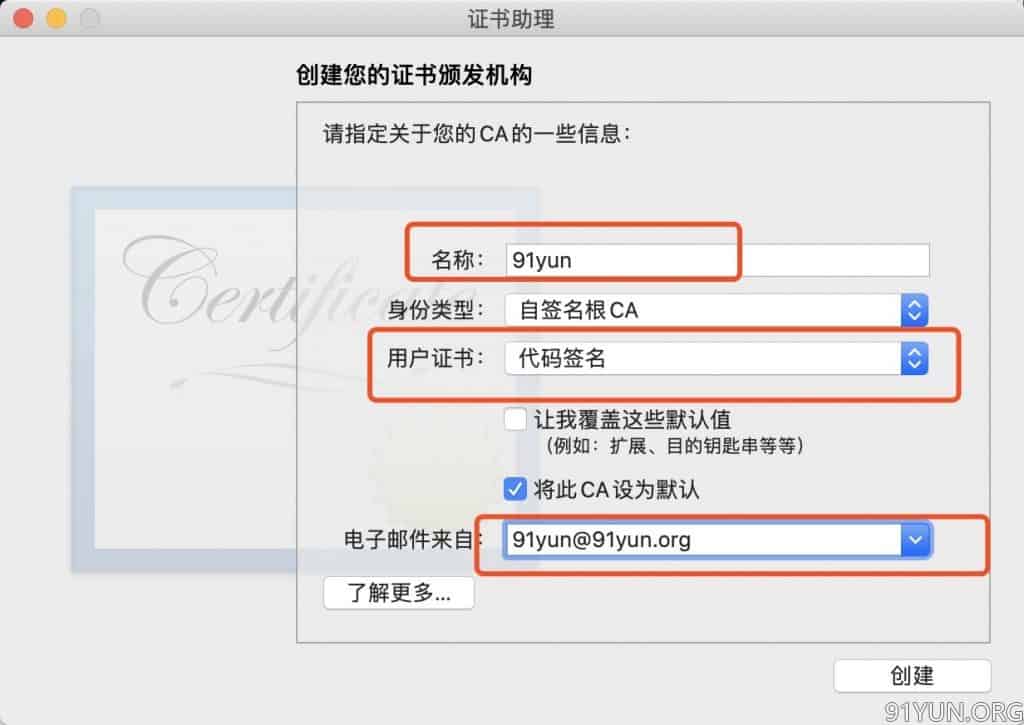The width and height of the screenshot is (1024, 725).
Task: Click the greyed-out zoom window button
Action: [90, 18]
